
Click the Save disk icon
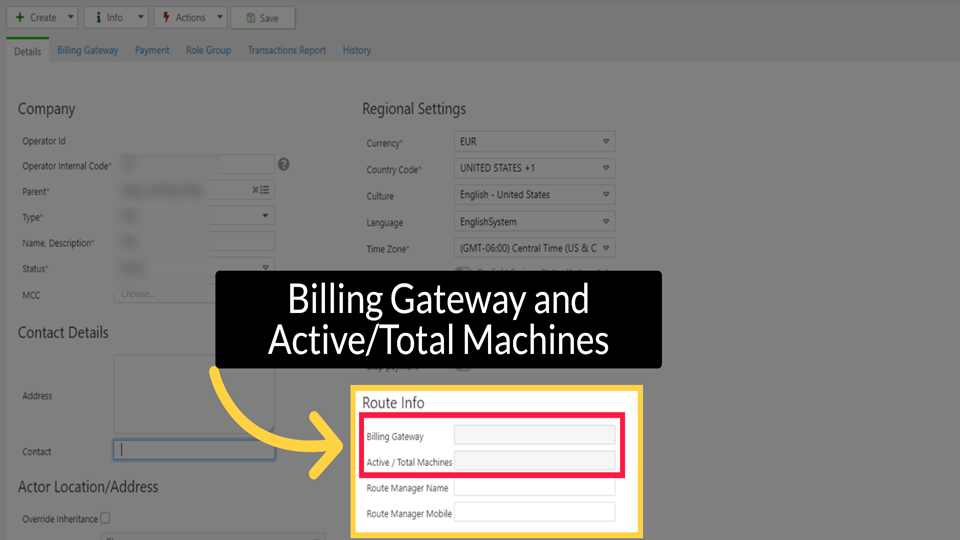click(x=250, y=18)
